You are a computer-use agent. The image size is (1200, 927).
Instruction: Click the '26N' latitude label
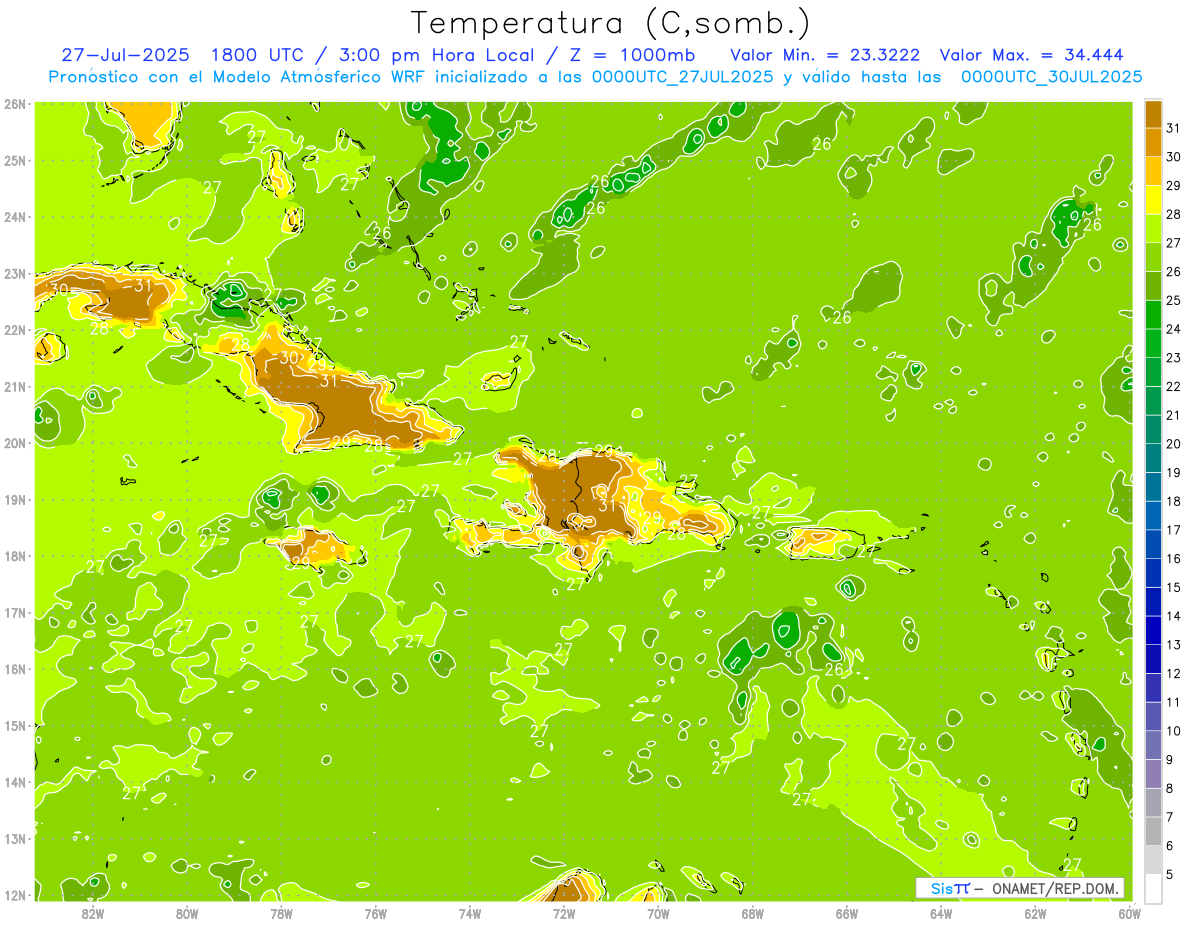click(14, 104)
